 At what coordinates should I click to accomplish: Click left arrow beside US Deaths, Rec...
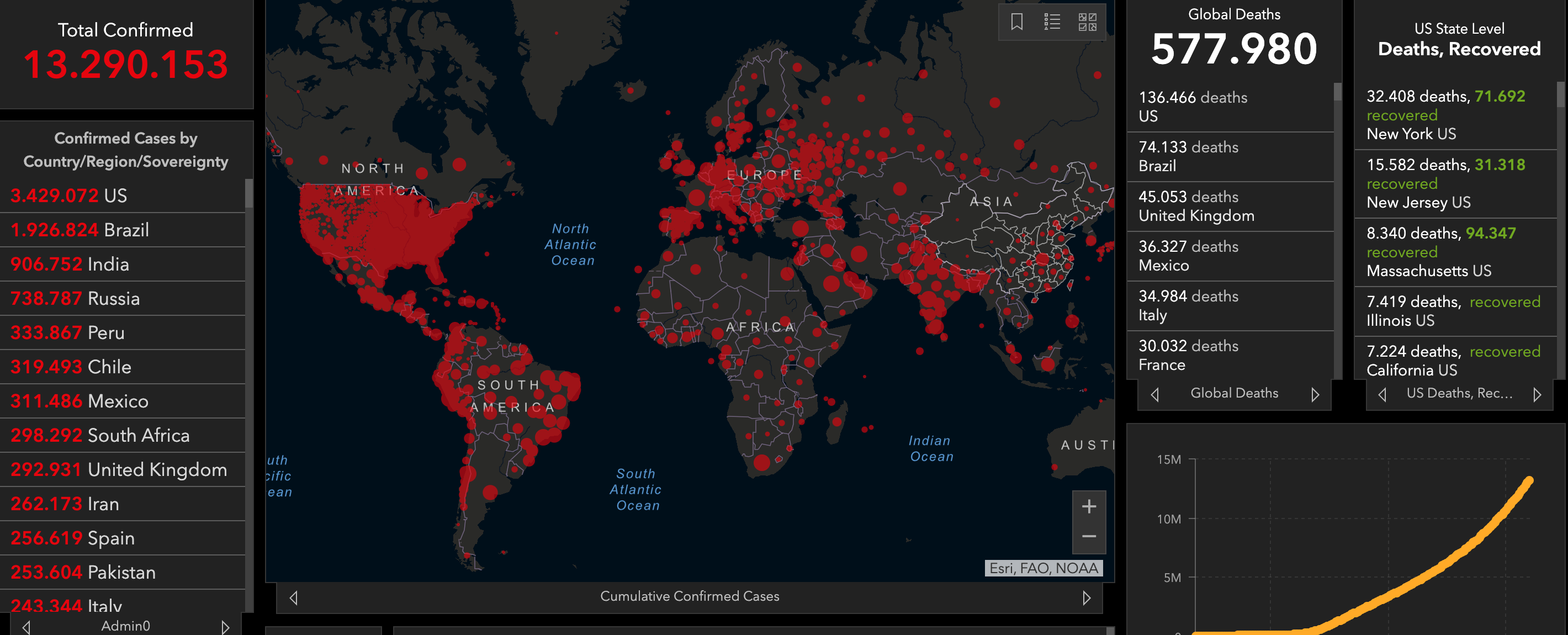point(1382,394)
